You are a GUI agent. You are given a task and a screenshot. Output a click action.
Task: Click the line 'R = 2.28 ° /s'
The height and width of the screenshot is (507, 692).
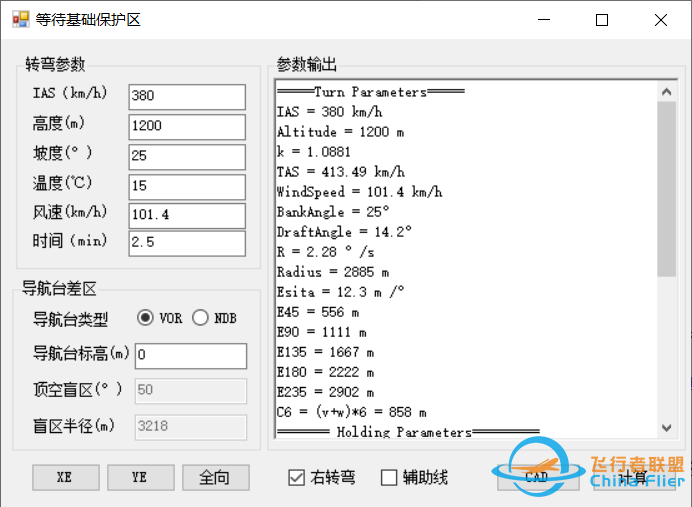pos(326,252)
